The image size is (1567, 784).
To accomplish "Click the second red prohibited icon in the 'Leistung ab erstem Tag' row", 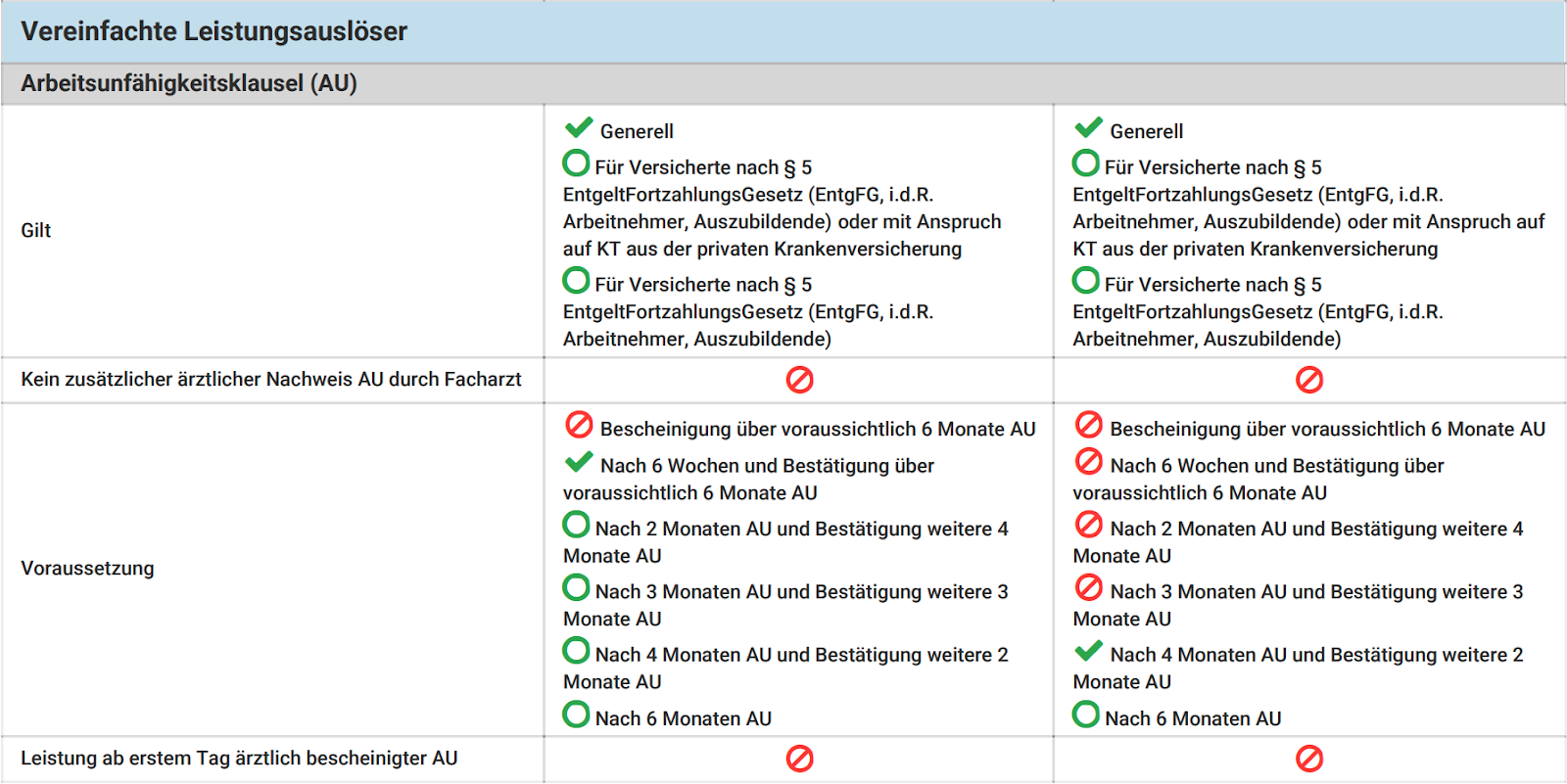I will pyautogui.click(x=1309, y=759).
